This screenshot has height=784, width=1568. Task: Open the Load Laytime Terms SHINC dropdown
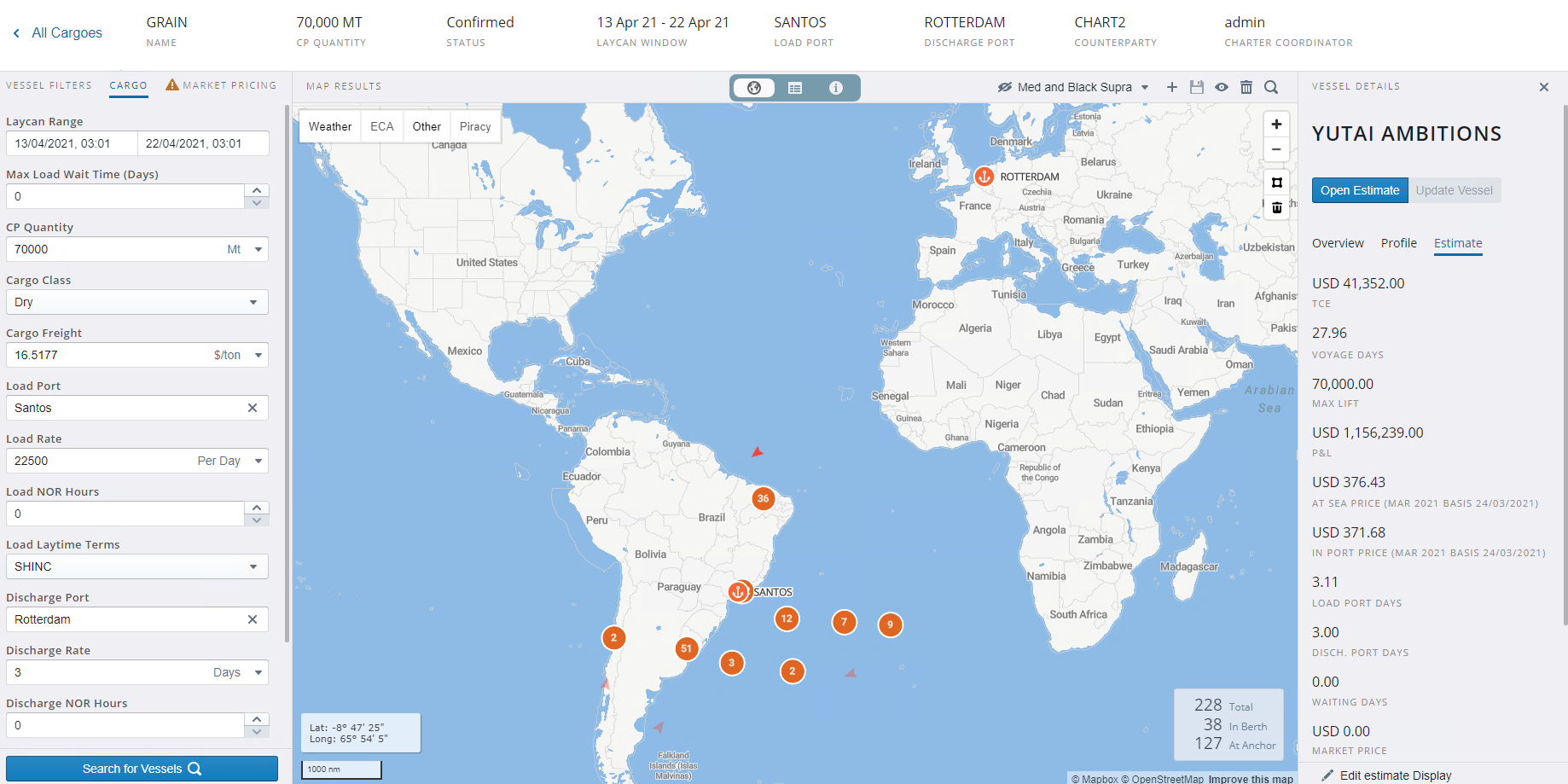pos(253,566)
